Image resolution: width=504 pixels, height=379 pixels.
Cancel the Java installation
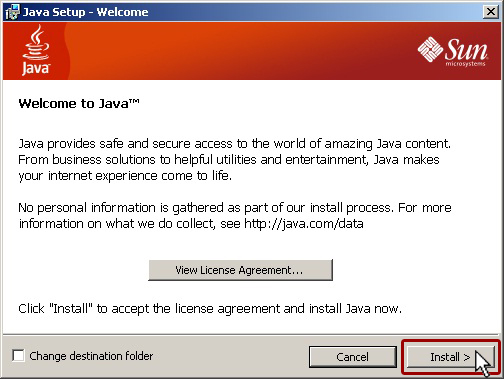tap(353, 357)
